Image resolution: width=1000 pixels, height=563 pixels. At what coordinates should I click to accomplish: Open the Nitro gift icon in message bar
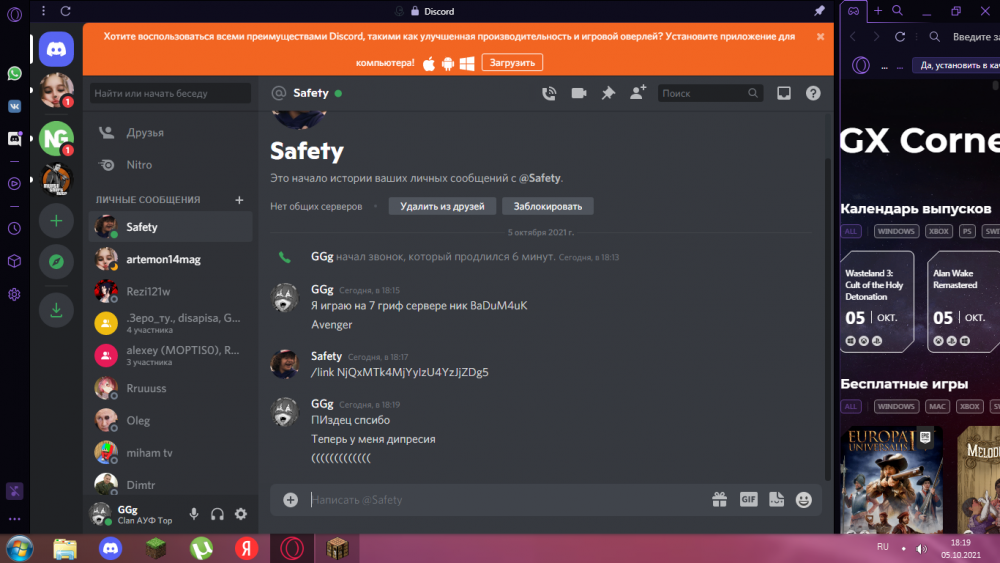click(x=719, y=500)
